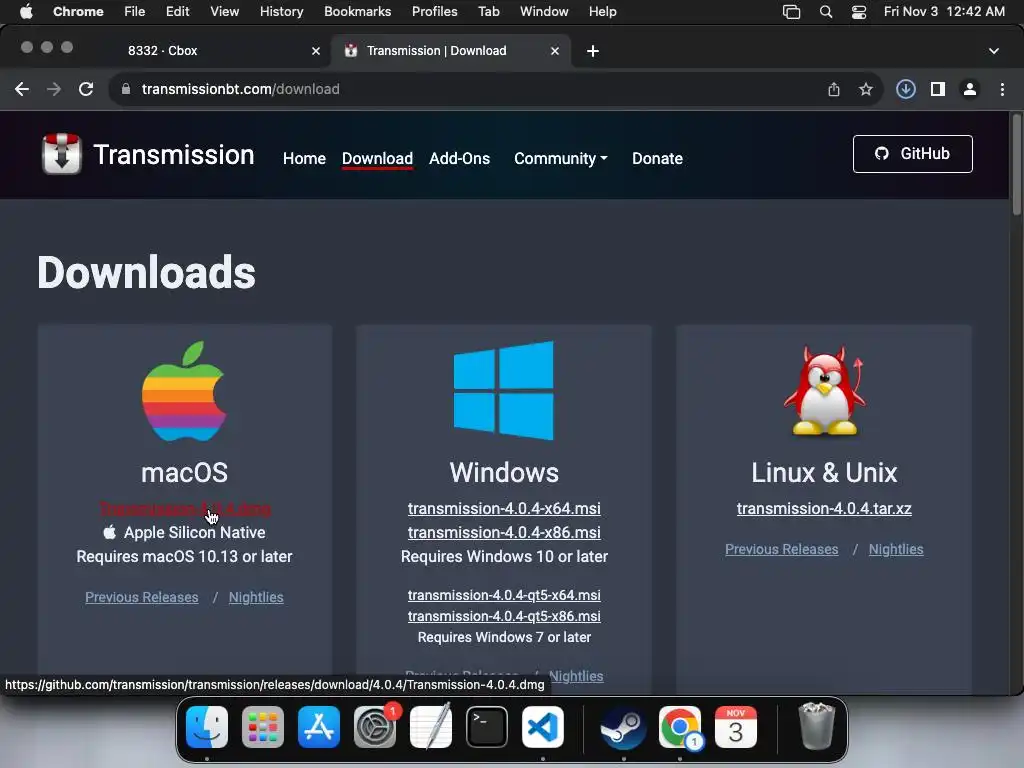Click the blue Windows logo
Viewport: 1024px width, 768px height.
pos(504,391)
